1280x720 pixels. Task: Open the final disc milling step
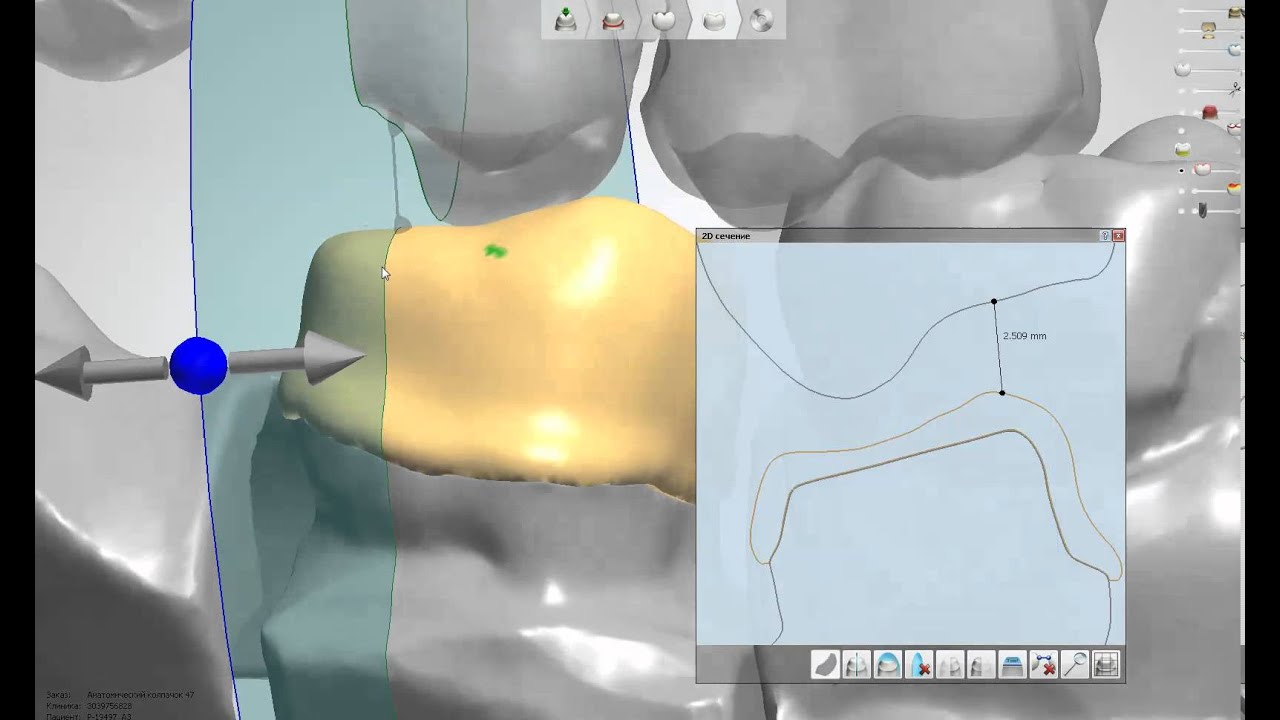[x=762, y=20]
